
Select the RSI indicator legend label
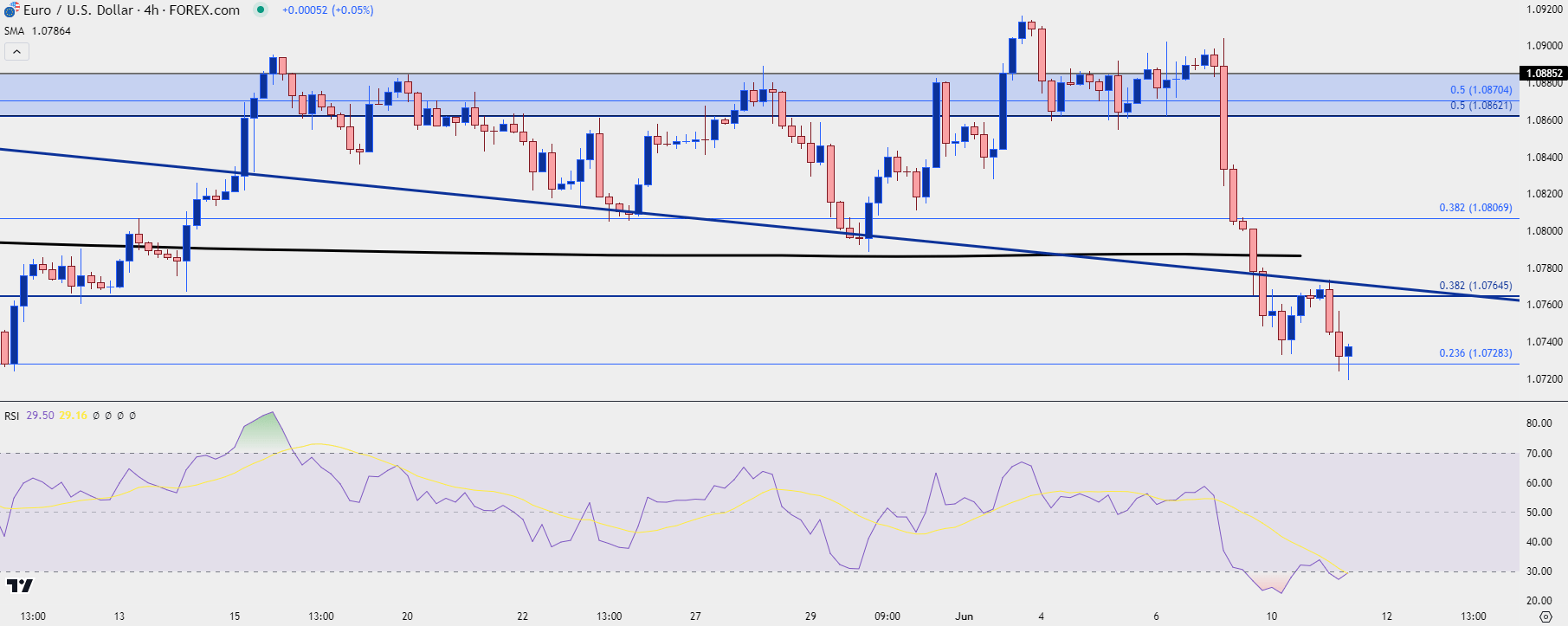[x=11, y=416]
